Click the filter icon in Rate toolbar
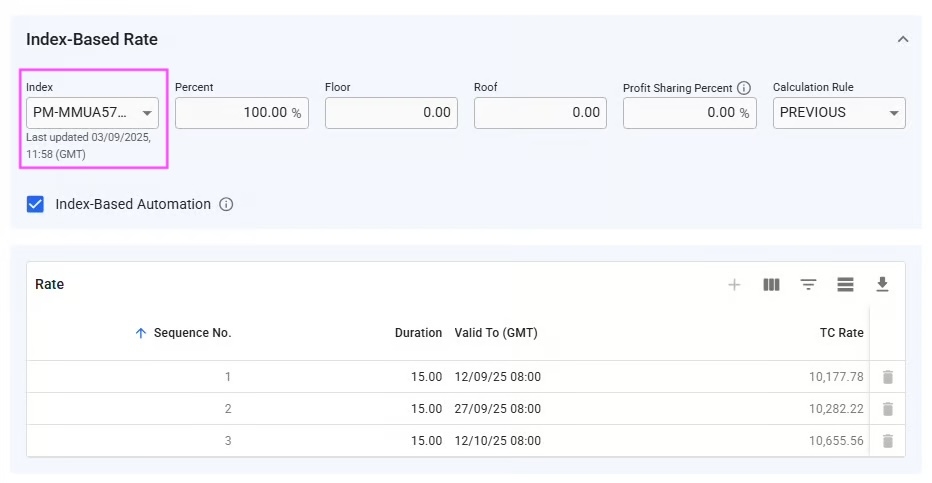Viewport: 932px width, 483px height. coord(808,285)
